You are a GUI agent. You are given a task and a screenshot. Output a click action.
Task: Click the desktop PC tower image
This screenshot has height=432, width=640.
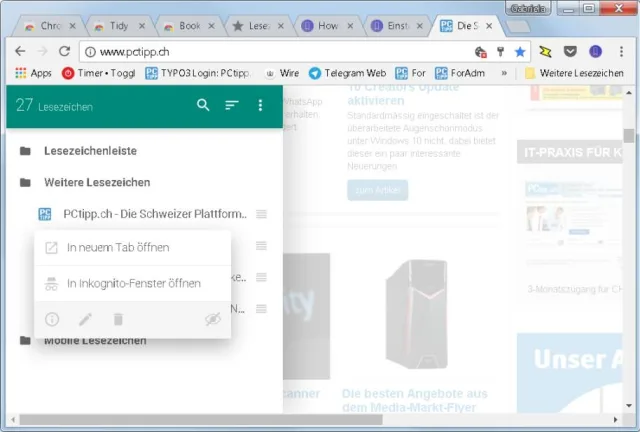tap(417, 314)
